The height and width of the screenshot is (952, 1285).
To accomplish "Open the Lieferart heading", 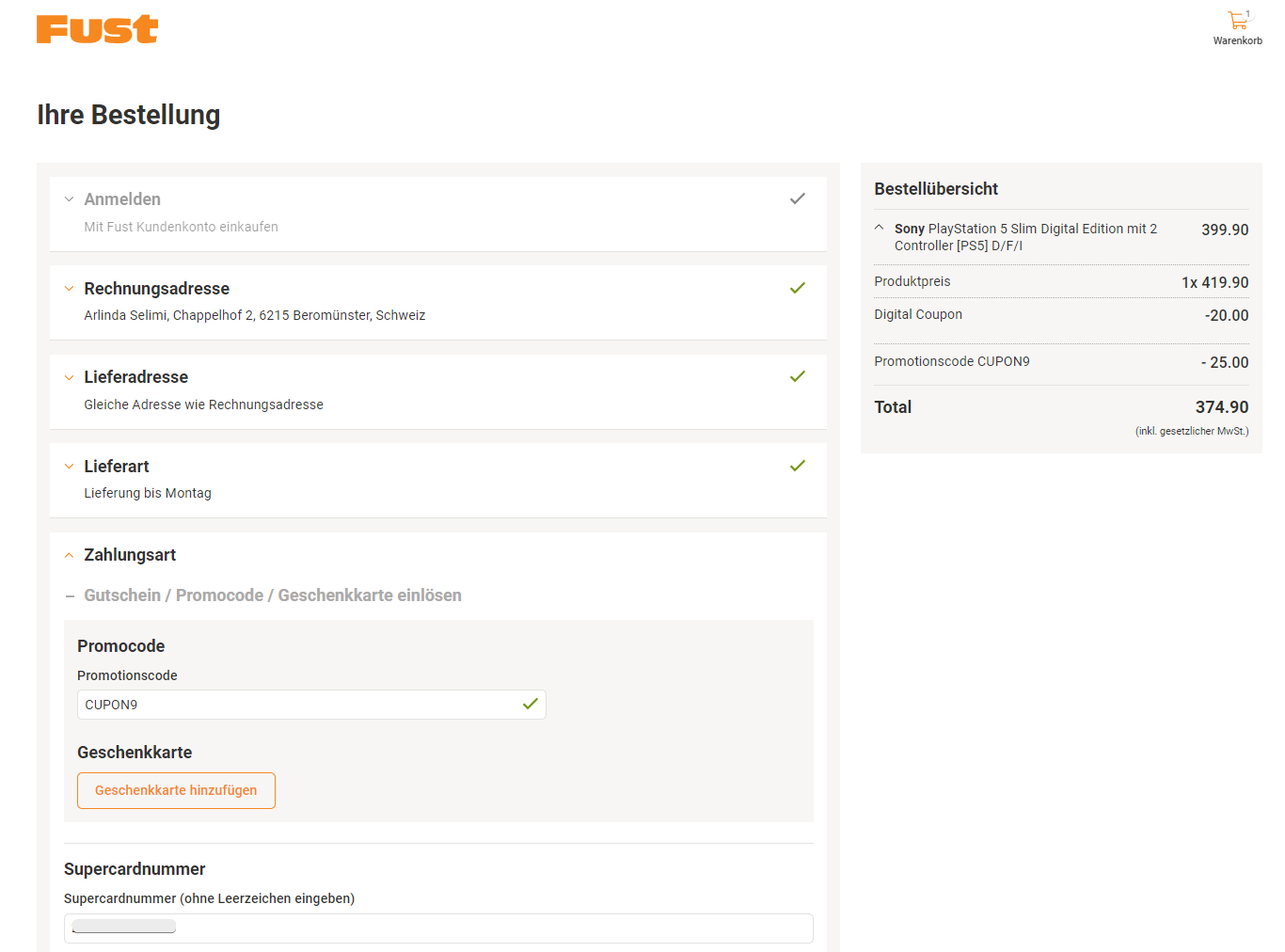I will (117, 467).
